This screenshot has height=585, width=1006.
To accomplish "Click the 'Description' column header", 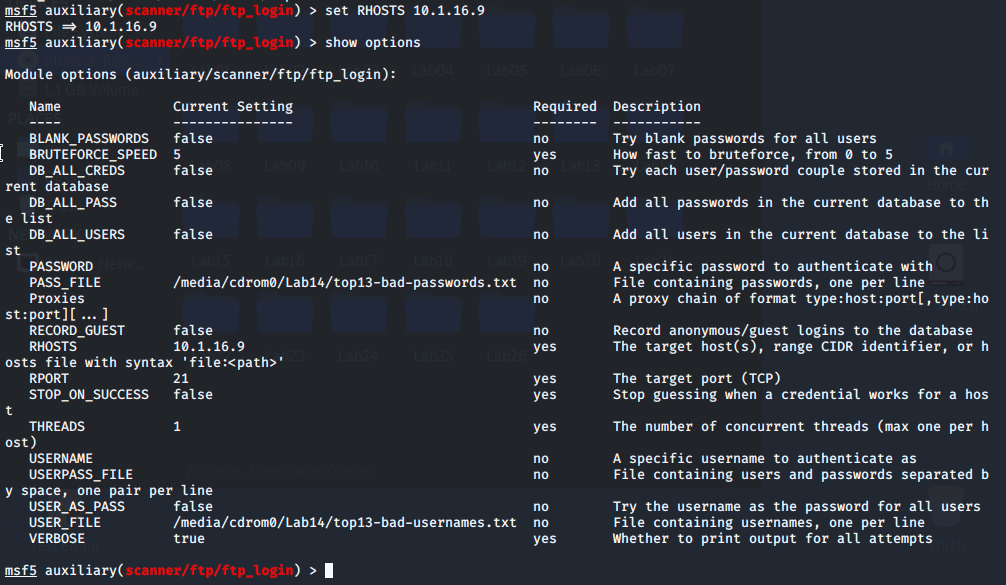I will [656, 106].
